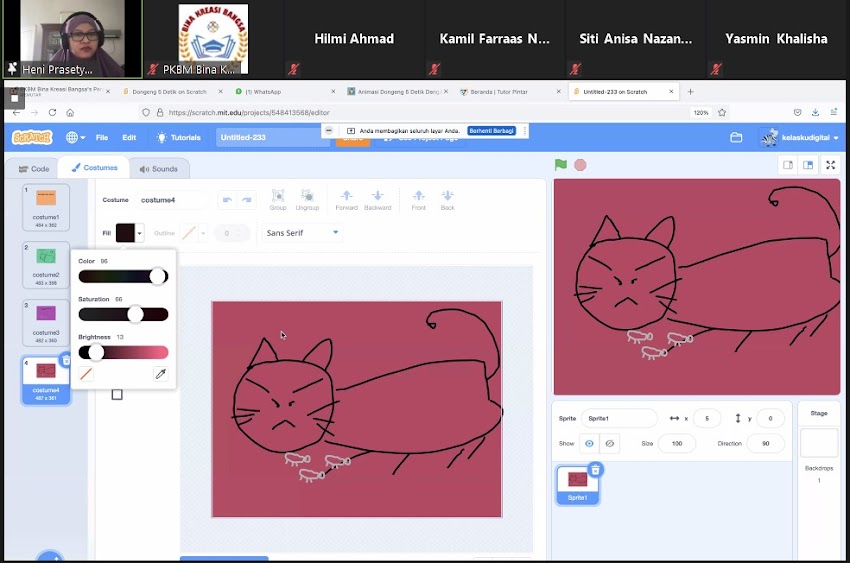Screen dimensions: 850x563
Task: Click the Sprite1 name field
Action: tap(619, 418)
